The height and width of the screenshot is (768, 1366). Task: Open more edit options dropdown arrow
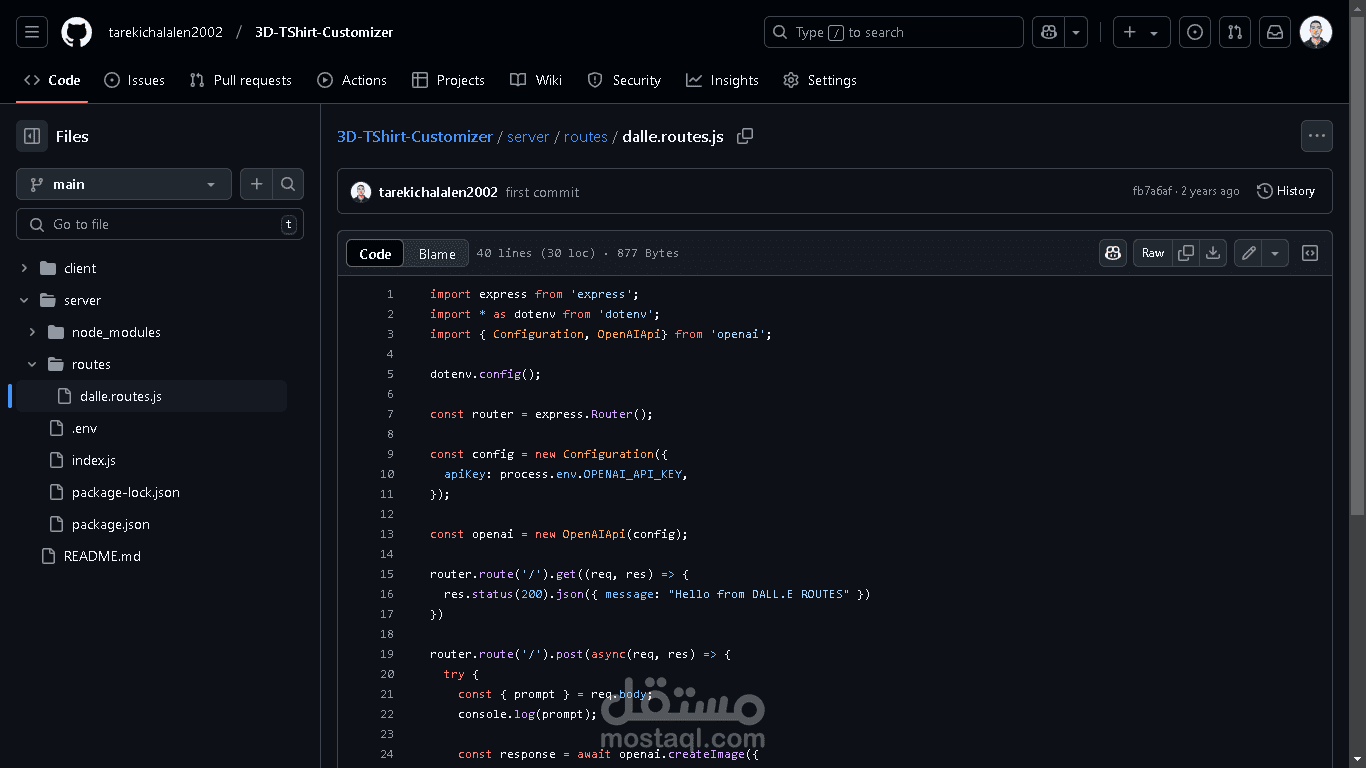[x=1275, y=253]
